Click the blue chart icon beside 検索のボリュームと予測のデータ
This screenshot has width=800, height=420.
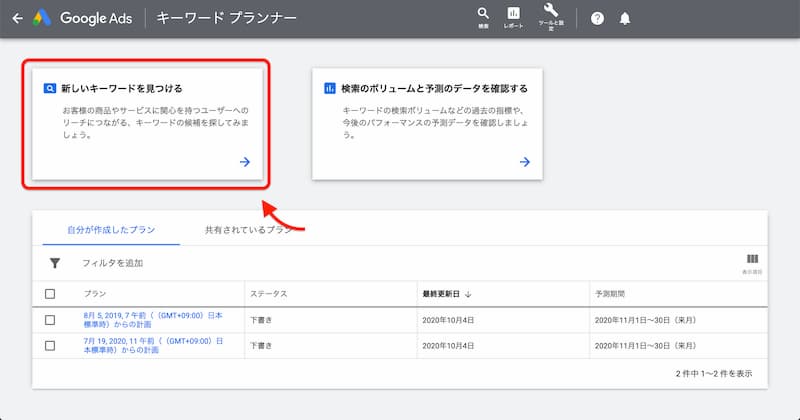330,88
